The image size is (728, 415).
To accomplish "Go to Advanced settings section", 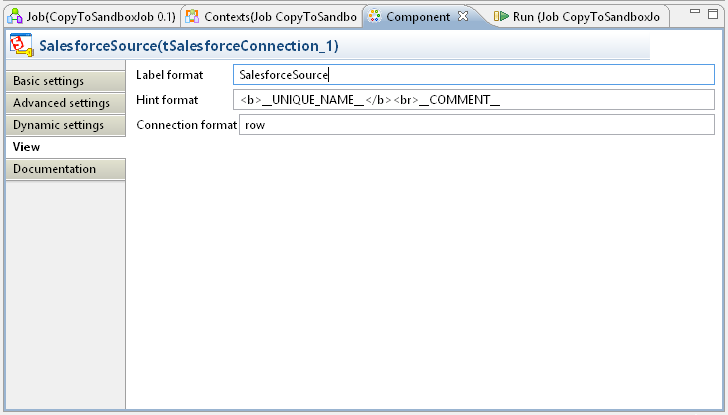I will coord(63,103).
